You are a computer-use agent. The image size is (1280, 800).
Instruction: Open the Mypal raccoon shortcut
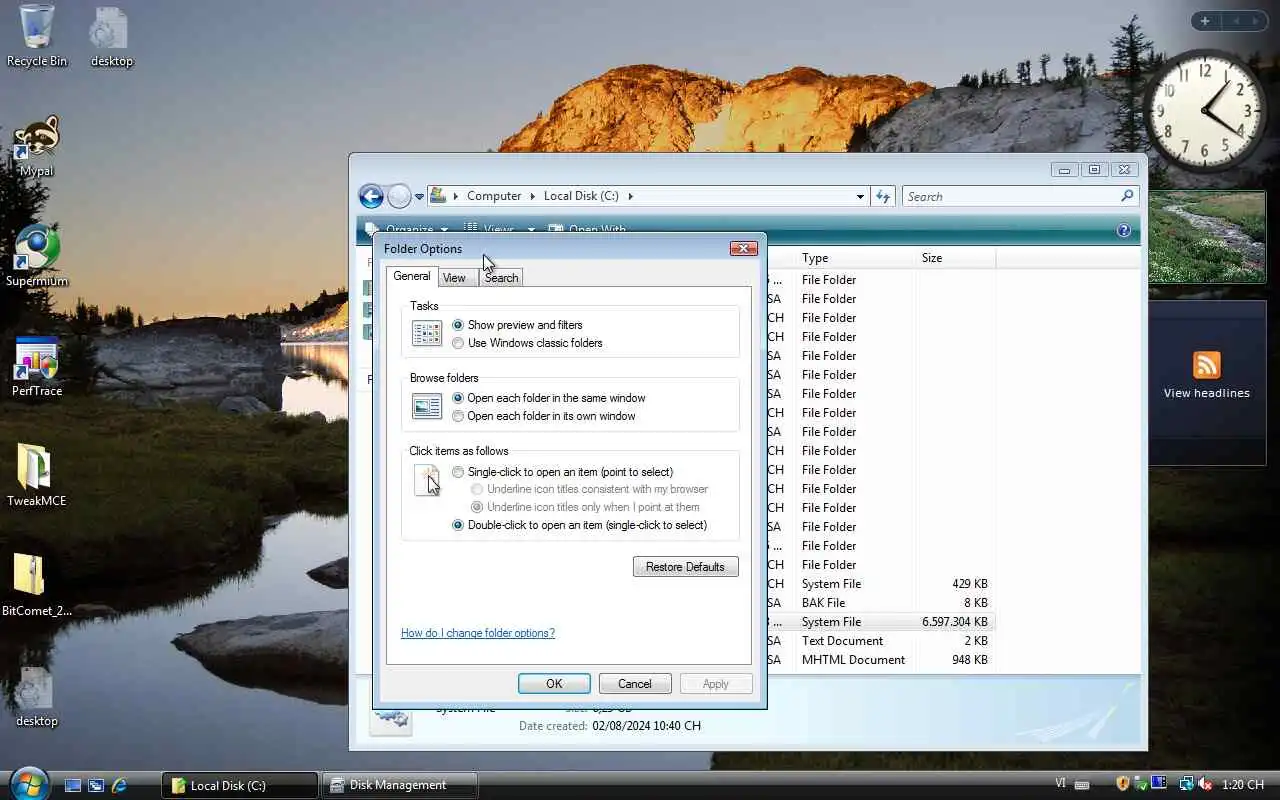(x=37, y=146)
